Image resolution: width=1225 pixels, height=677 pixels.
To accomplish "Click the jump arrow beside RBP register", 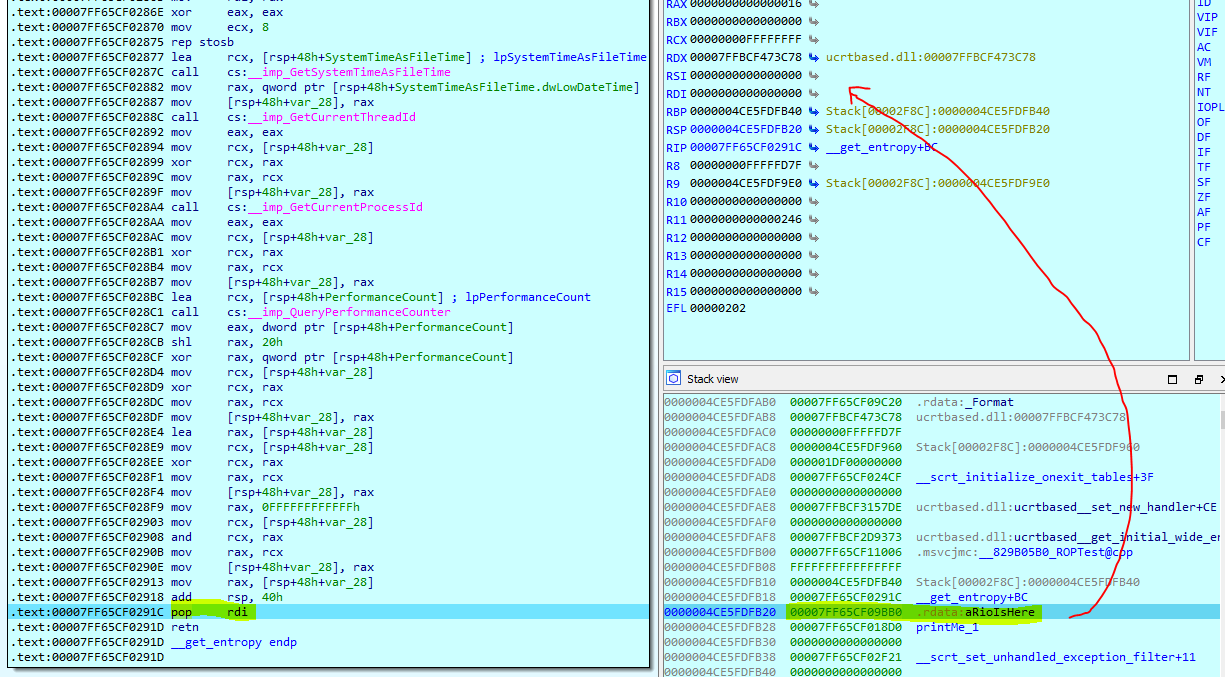I will click(x=813, y=112).
